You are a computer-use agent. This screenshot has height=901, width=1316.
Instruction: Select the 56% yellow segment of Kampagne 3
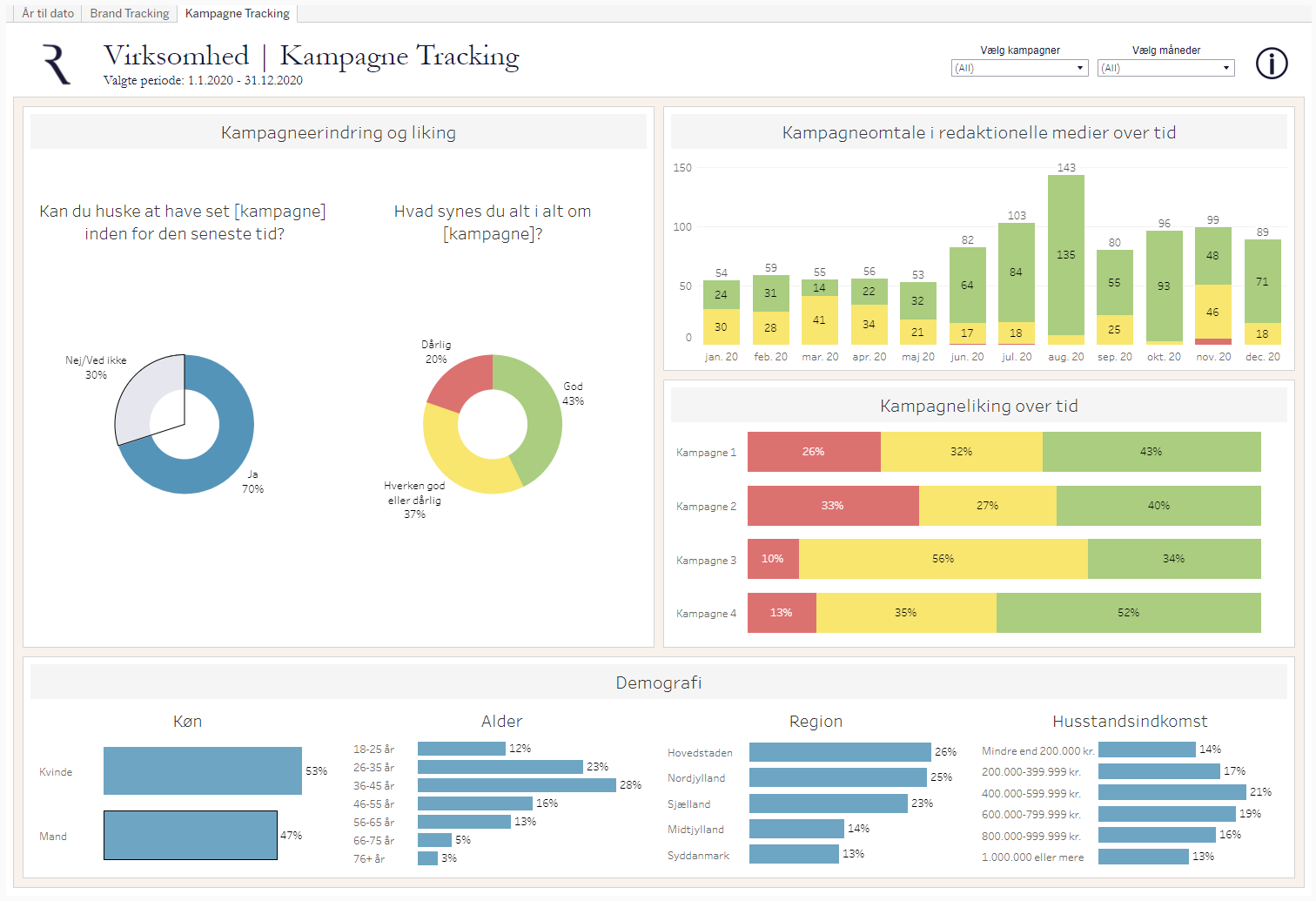[x=943, y=559]
